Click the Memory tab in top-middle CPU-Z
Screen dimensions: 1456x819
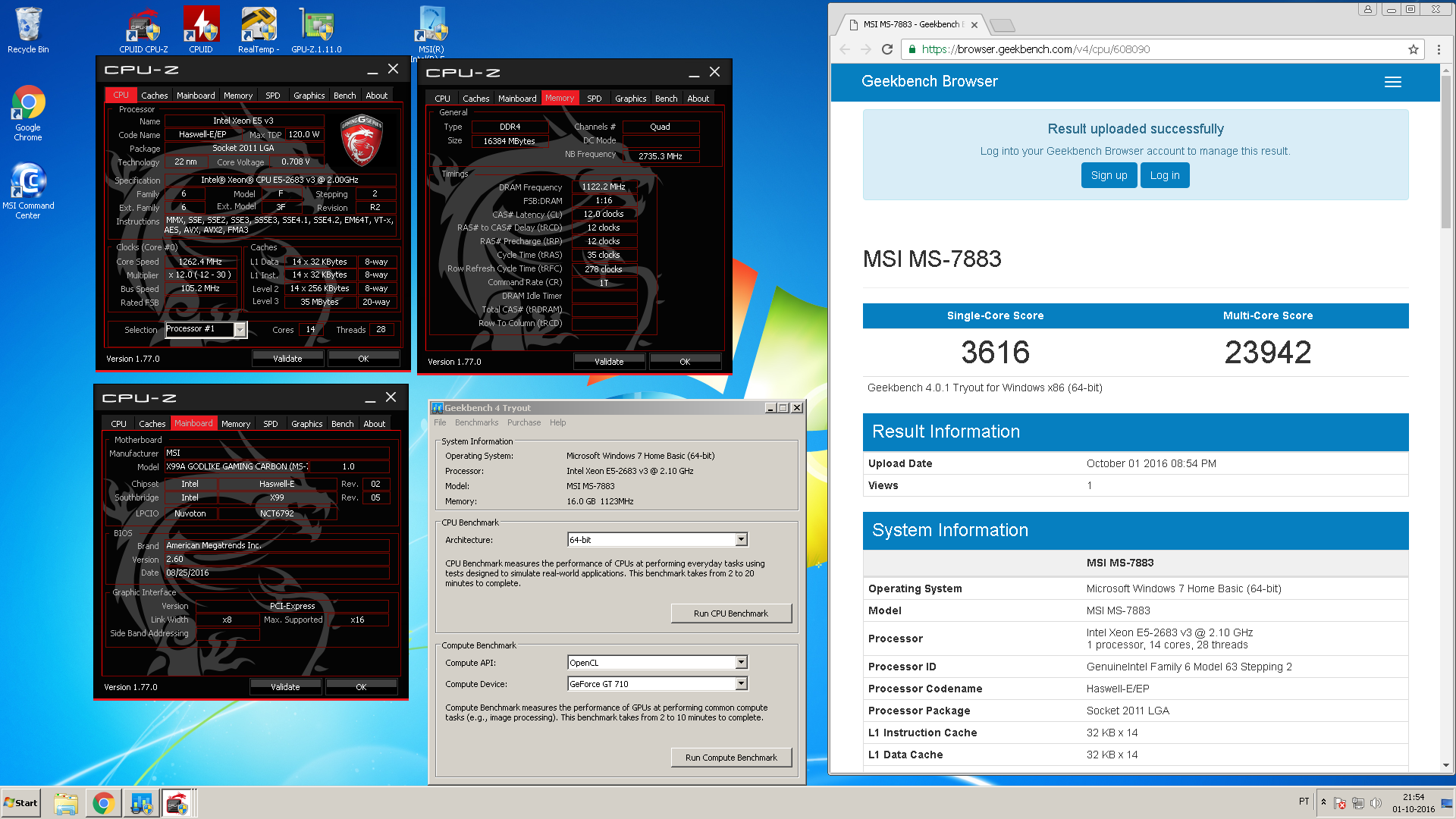pyautogui.click(x=560, y=99)
